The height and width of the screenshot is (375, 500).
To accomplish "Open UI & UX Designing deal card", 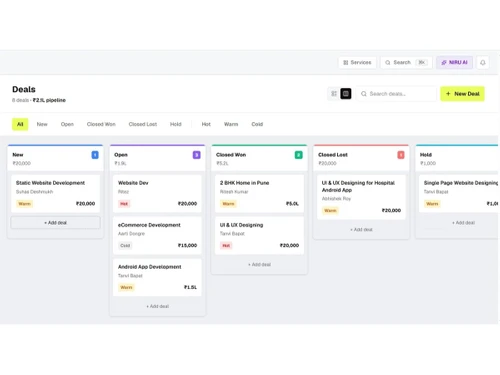I will click(259, 236).
